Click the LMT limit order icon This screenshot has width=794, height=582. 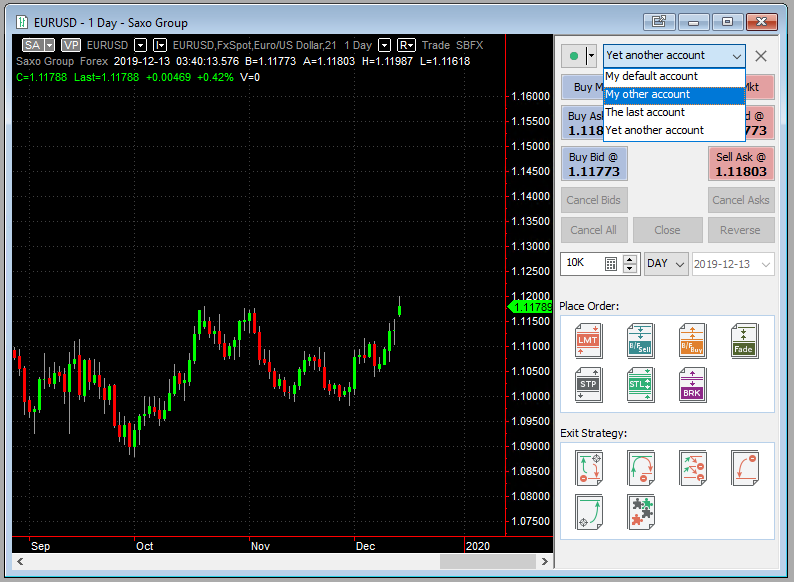point(589,341)
